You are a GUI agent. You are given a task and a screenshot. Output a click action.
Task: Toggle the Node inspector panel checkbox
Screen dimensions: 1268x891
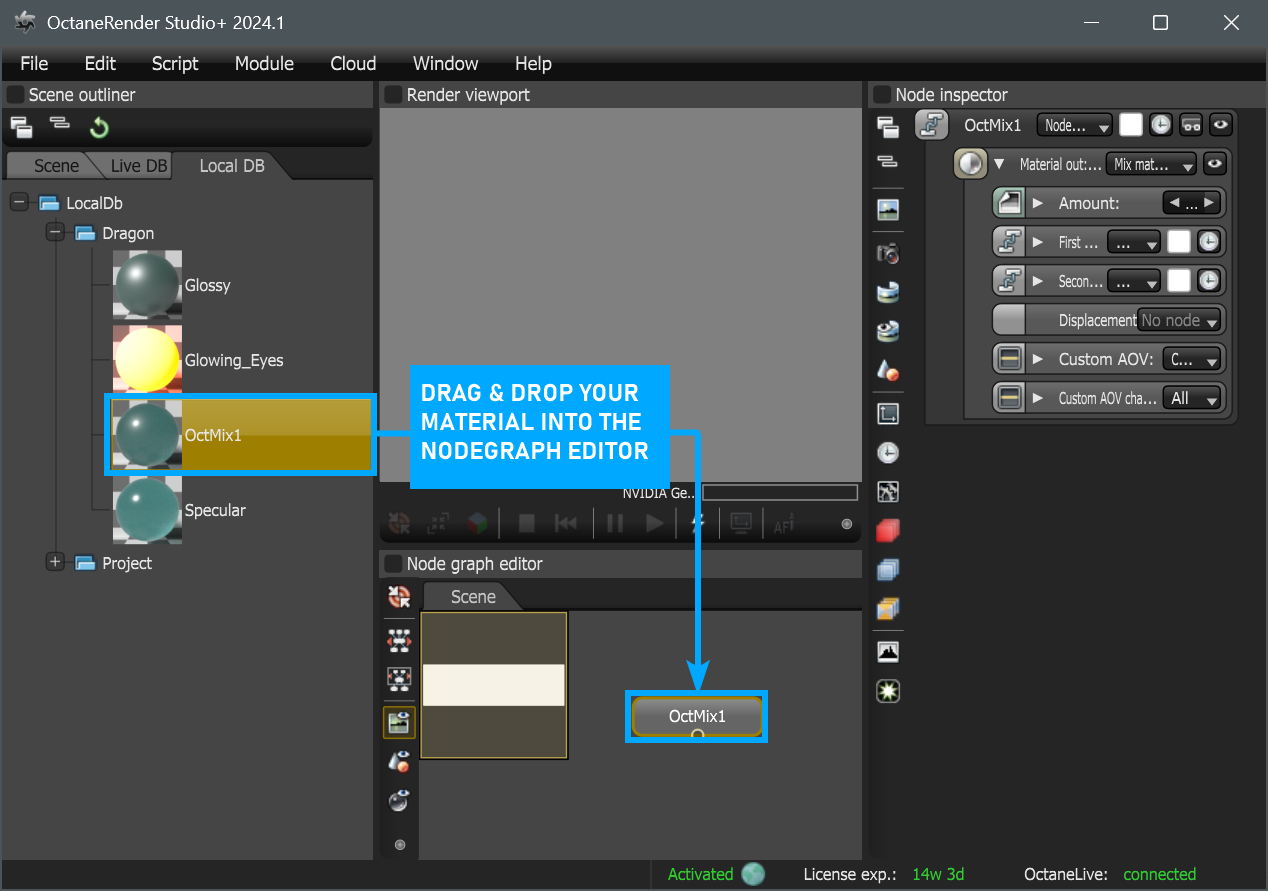click(882, 95)
